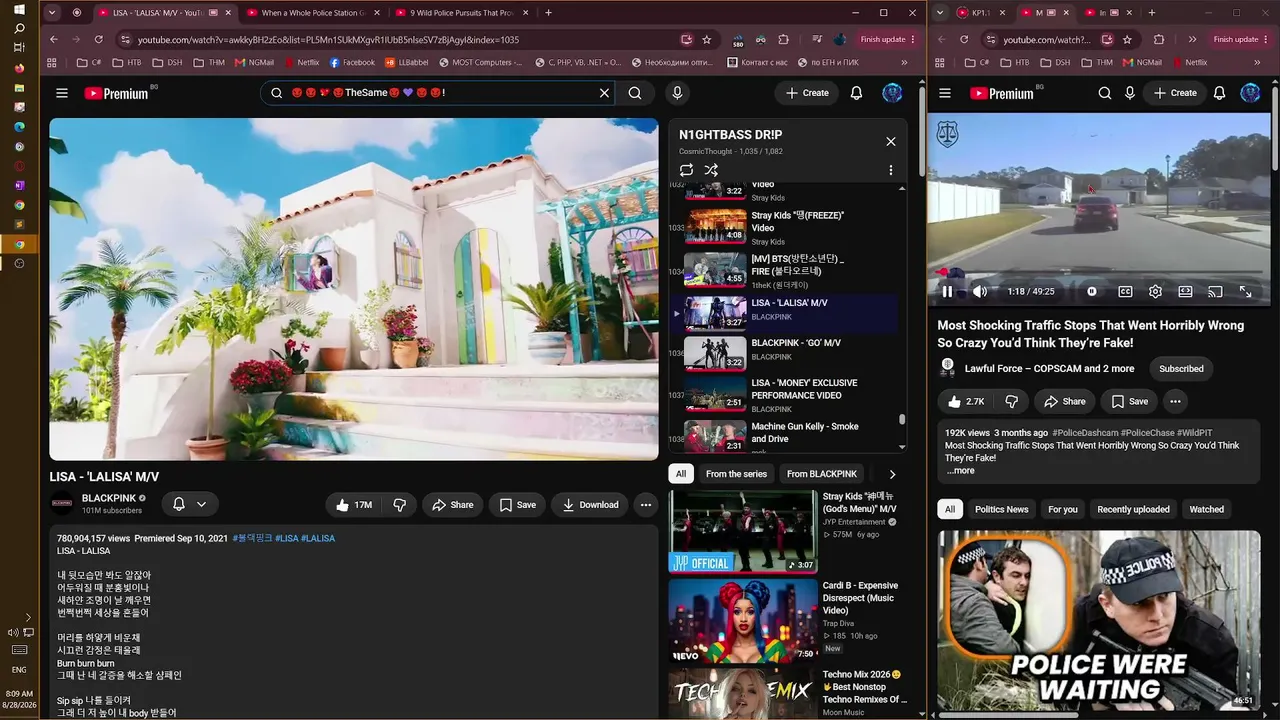Image resolution: width=1280 pixels, height=720 pixels.
Task: Select 'From the series' filter chip
Action: pyautogui.click(x=736, y=474)
